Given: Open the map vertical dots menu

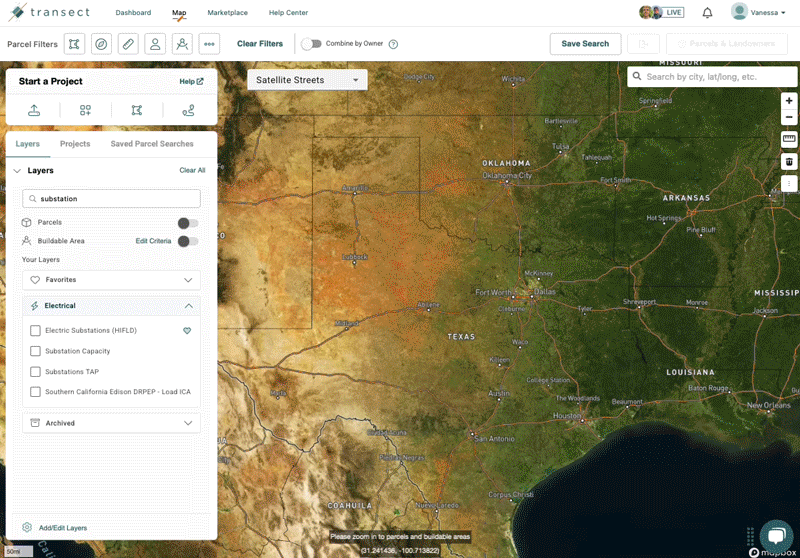Looking at the screenshot, I should tap(789, 183).
